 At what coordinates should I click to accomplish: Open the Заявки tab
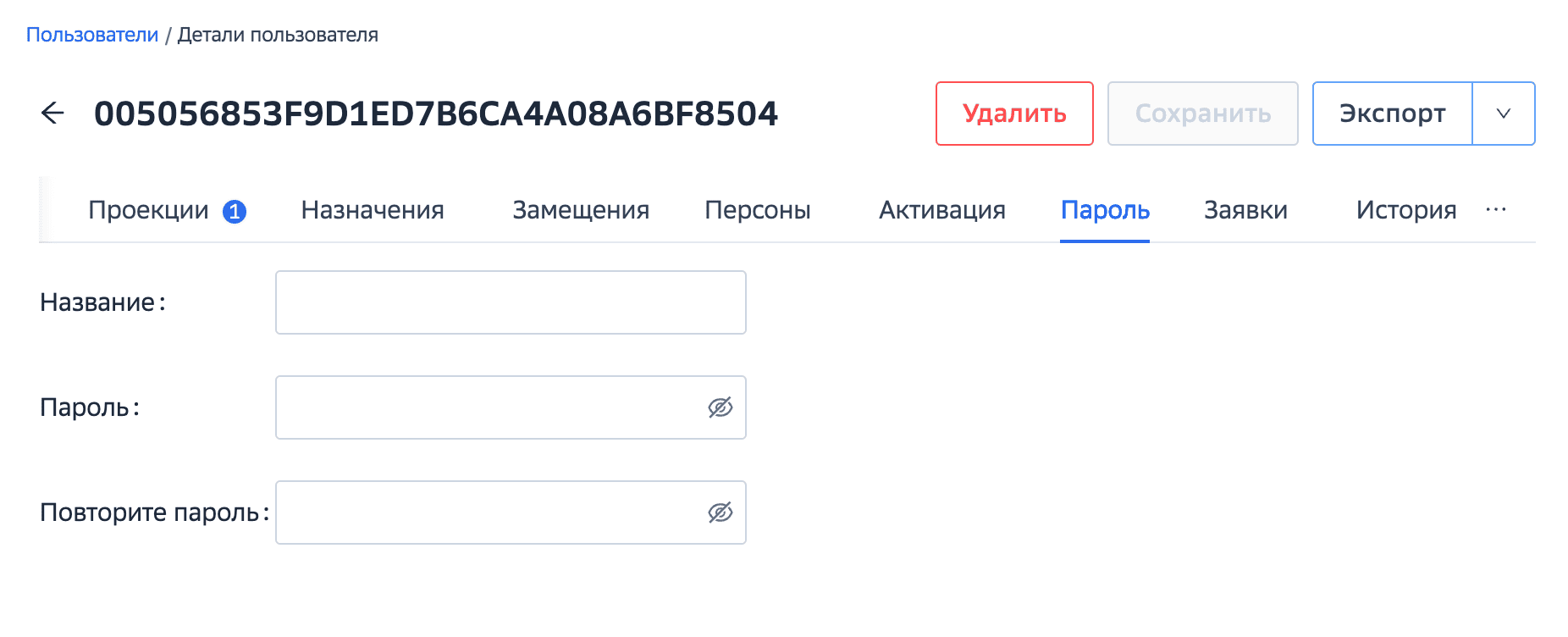1245,210
